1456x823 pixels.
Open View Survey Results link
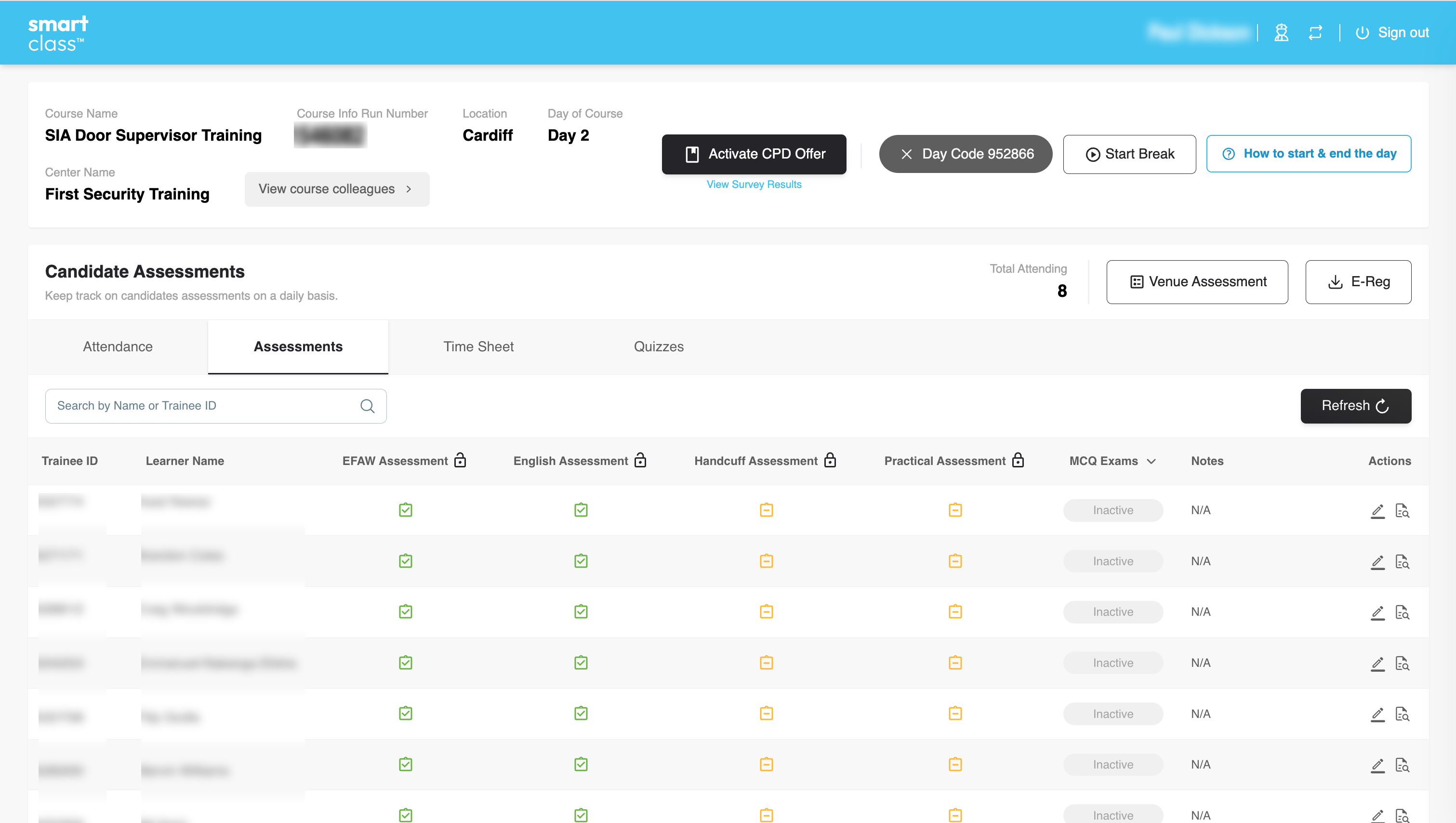pyautogui.click(x=754, y=184)
